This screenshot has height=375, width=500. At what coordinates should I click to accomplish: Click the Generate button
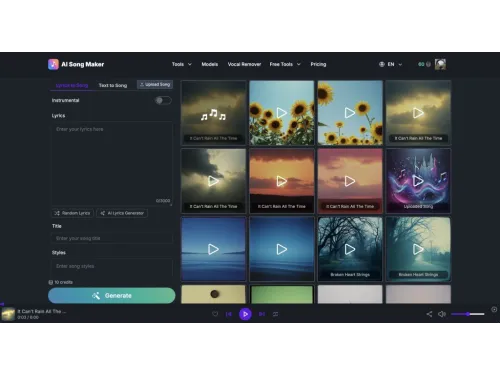click(x=112, y=296)
